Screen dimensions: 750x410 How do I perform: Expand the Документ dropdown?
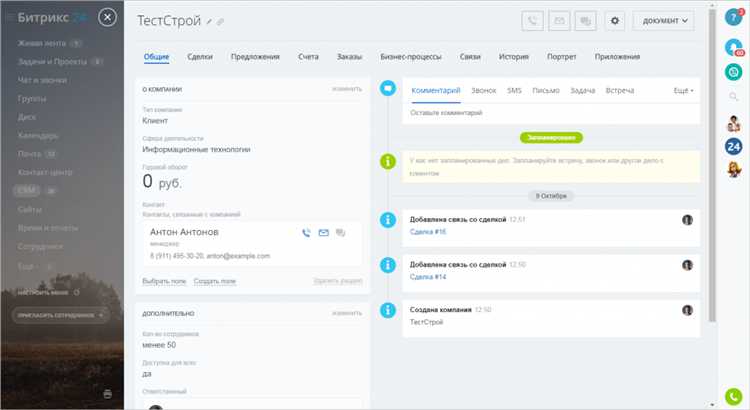[663, 21]
